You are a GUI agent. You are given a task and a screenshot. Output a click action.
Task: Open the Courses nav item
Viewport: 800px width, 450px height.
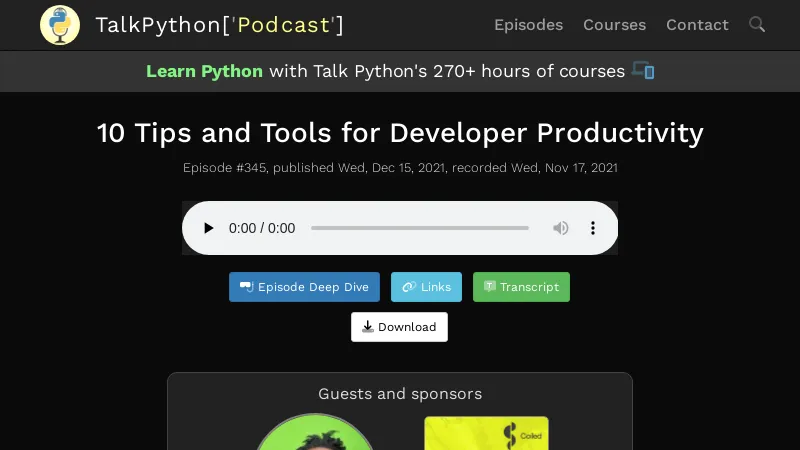pyautogui.click(x=614, y=25)
